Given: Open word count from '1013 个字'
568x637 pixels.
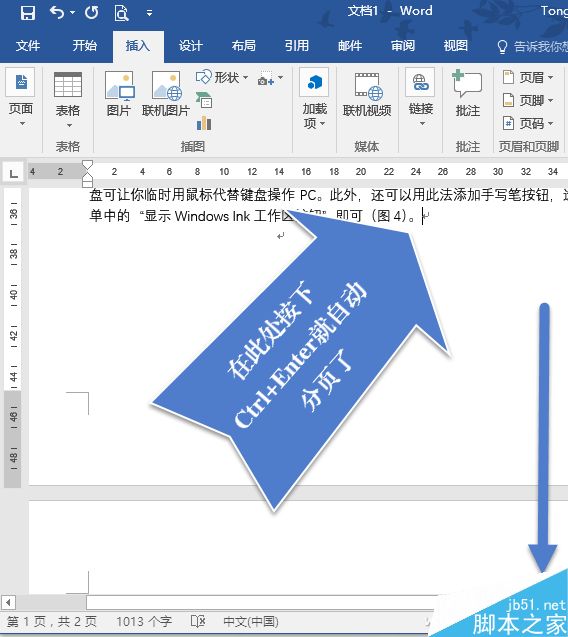Looking at the screenshot, I should tap(144, 622).
